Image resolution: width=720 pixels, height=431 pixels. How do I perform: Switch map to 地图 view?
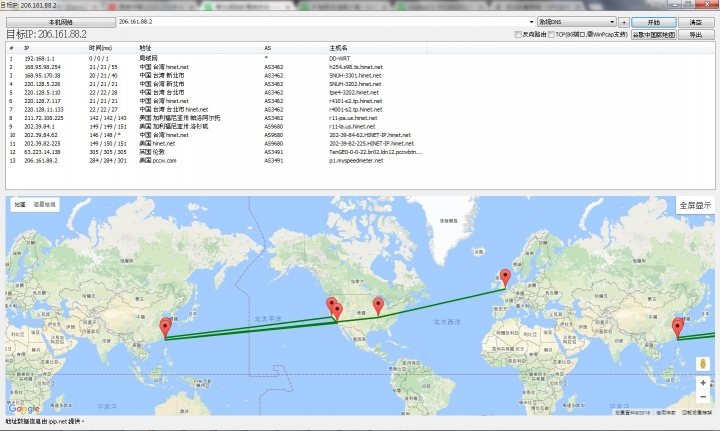click(20, 205)
